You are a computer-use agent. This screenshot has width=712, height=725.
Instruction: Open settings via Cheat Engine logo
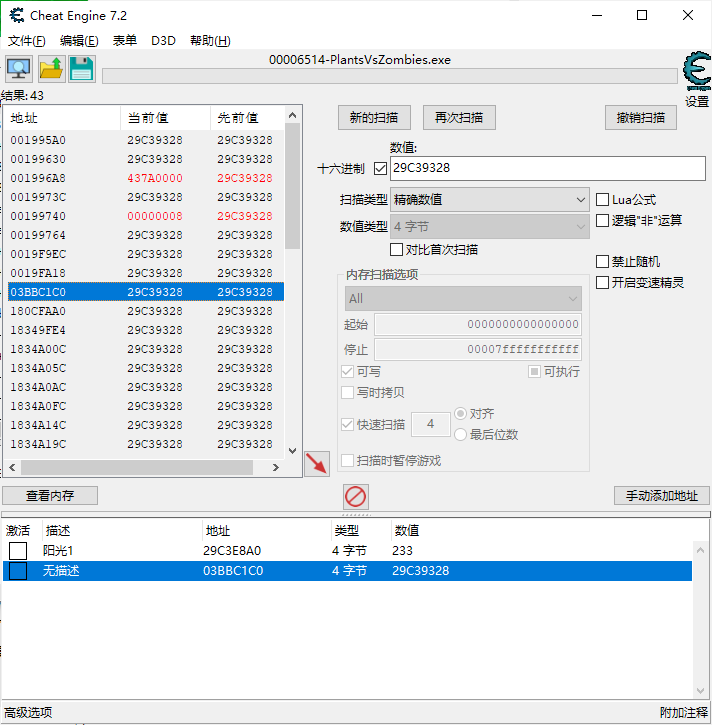coord(697,72)
